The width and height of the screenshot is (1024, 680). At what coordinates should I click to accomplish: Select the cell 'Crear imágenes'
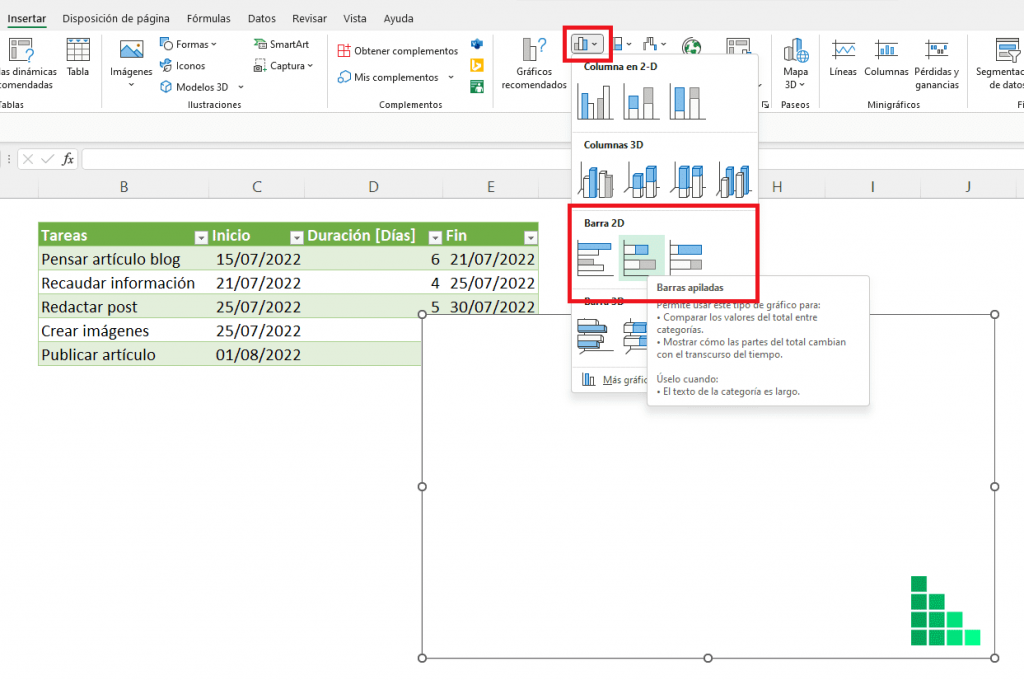(x=123, y=331)
